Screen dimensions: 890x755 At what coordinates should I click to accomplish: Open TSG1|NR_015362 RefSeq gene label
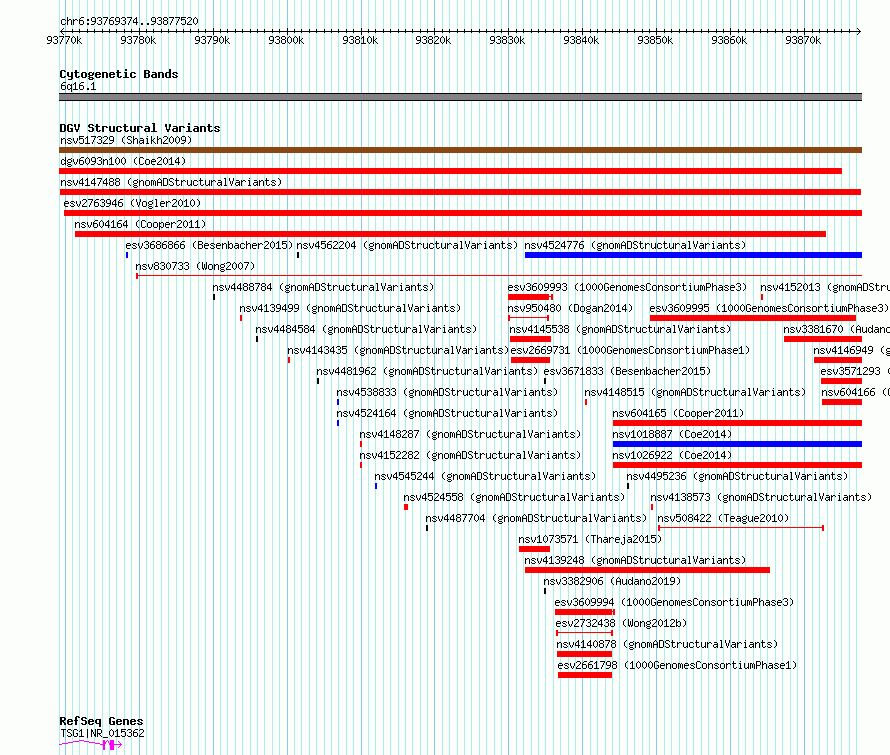[102, 733]
